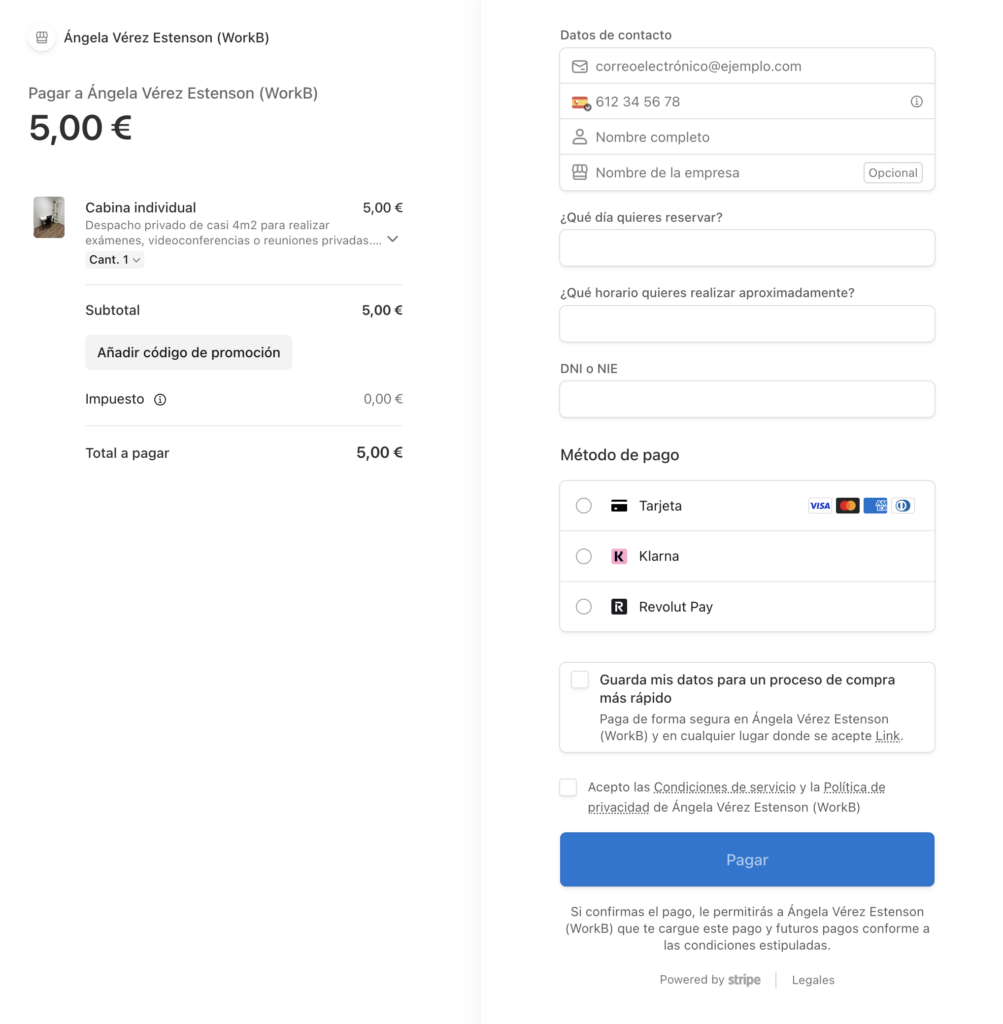Click the WorkB storefront icon in header
This screenshot has width=1003, height=1024.
click(41, 38)
